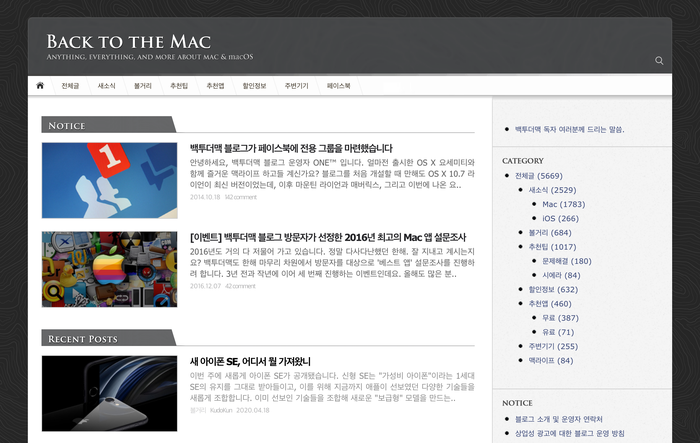700x443 pixels.
Task: Open post title about 2016년 최고의 Mac 앱 설문조사
Action: point(328,237)
